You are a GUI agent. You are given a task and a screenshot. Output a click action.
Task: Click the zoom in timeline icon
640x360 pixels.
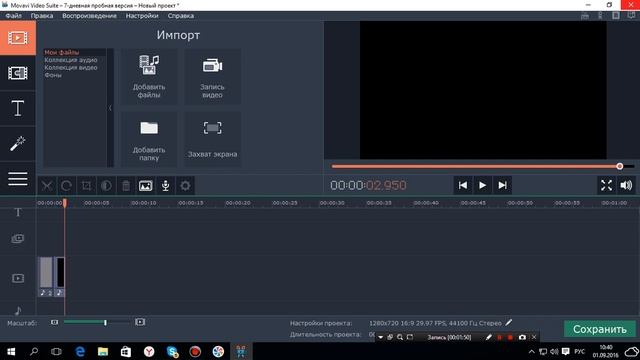[x=140, y=322]
